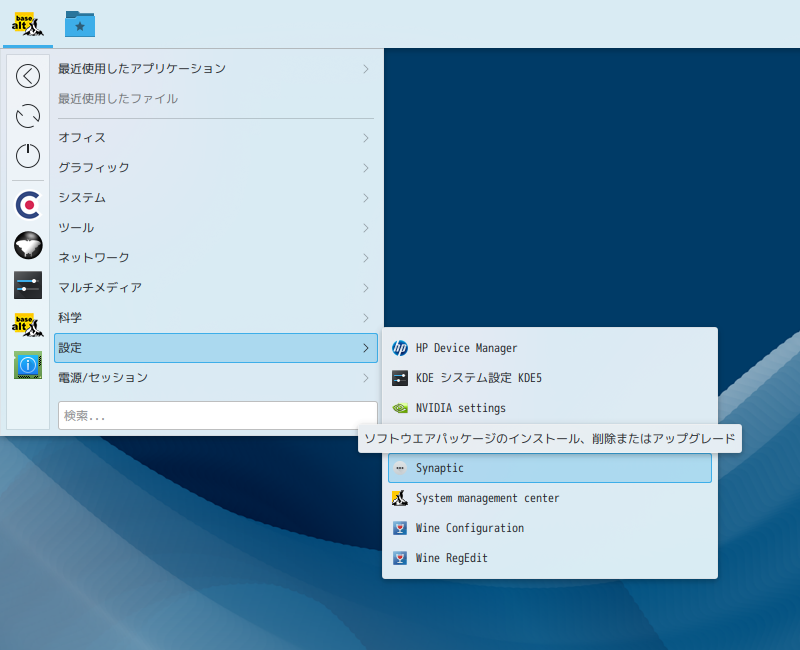Image resolution: width=800 pixels, height=650 pixels.
Task: Open the 科学 category
Action: [x=216, y=318]
